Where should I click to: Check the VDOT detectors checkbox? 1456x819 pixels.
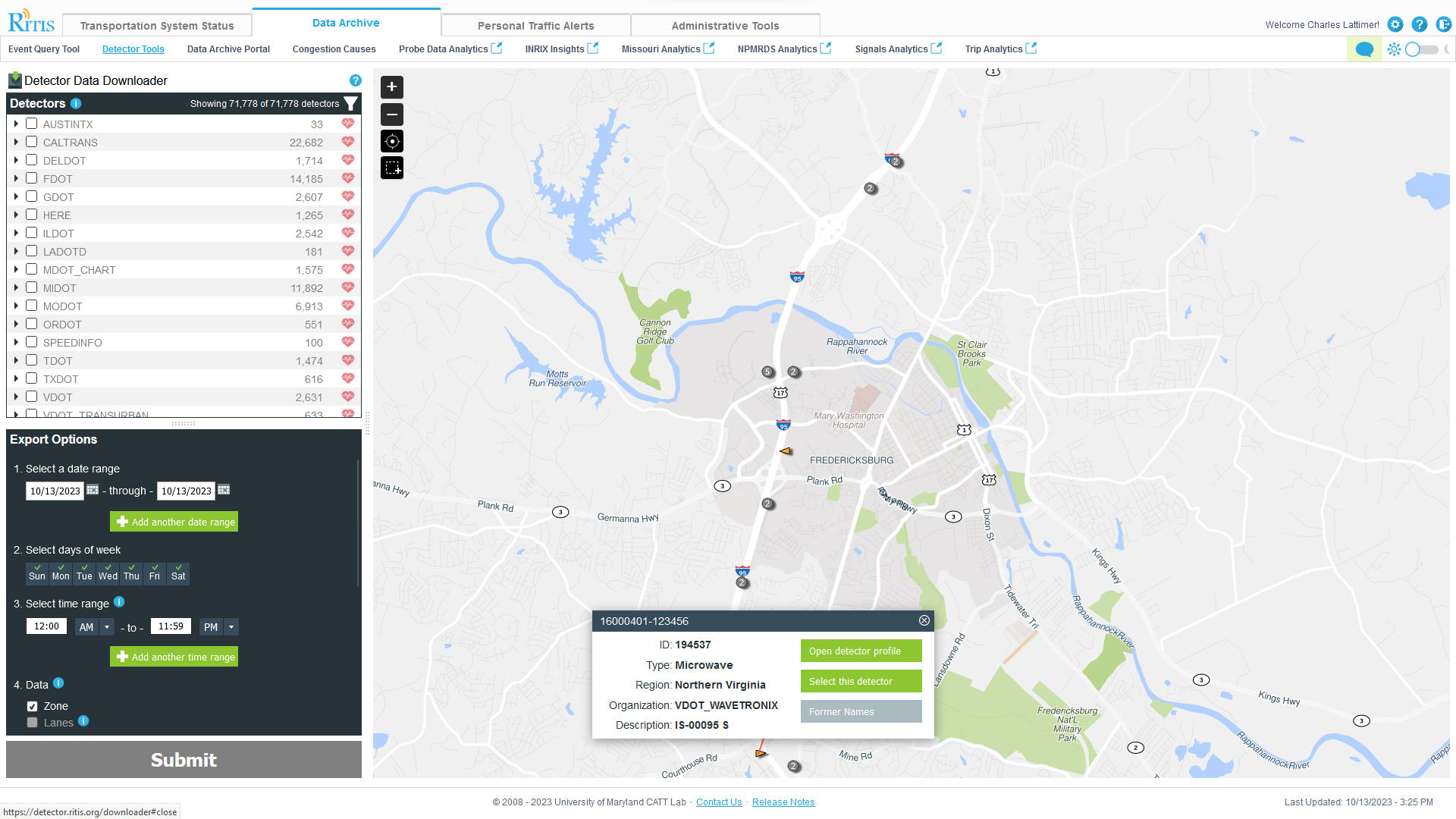[31, 396]
